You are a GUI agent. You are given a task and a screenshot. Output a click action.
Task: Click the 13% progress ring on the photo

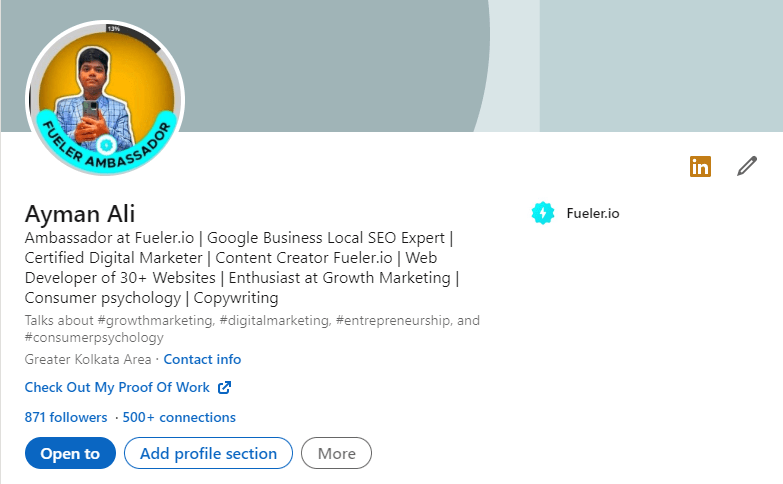(115, 29)
